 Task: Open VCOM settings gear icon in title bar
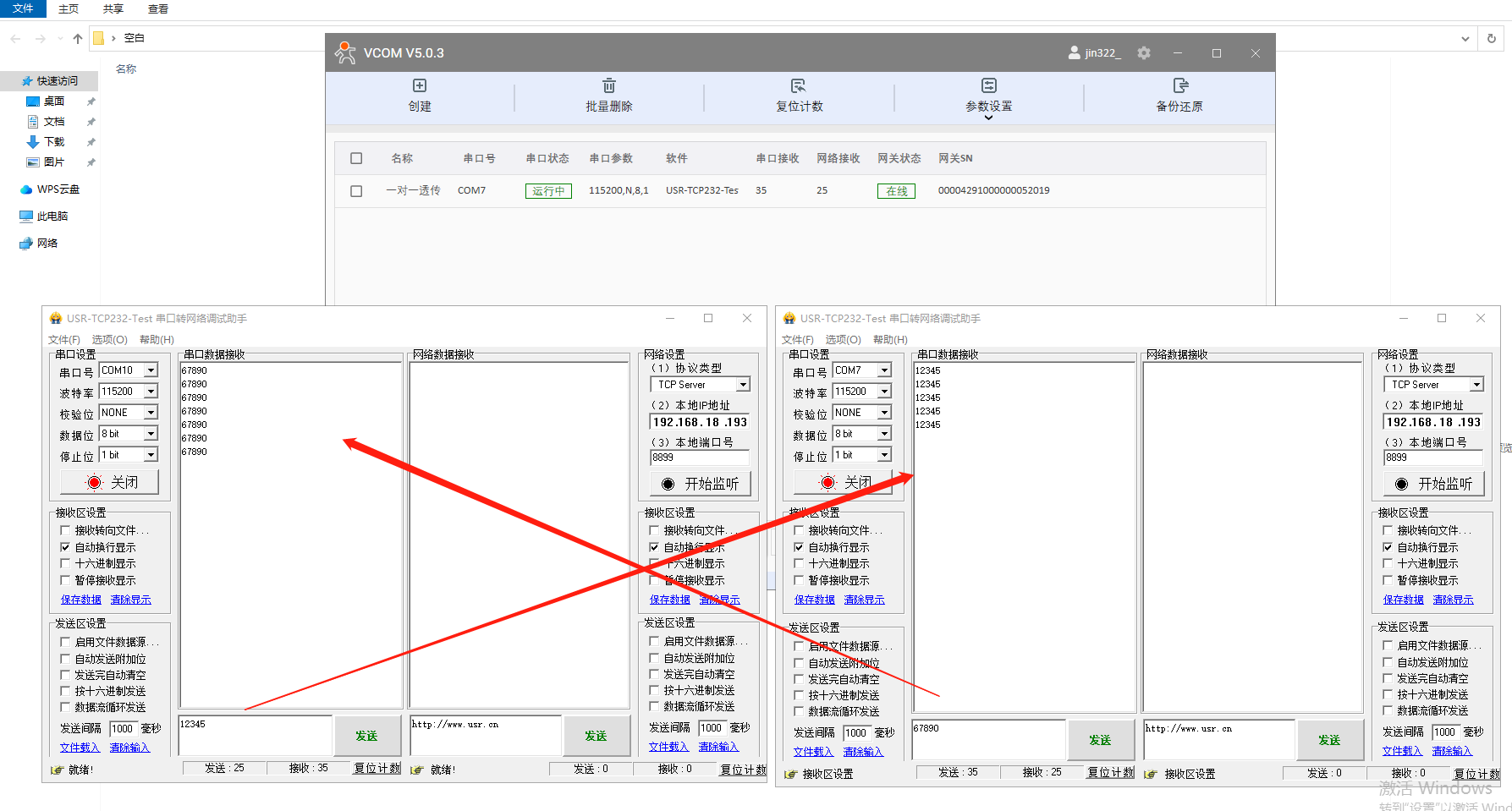(1144, 53)
